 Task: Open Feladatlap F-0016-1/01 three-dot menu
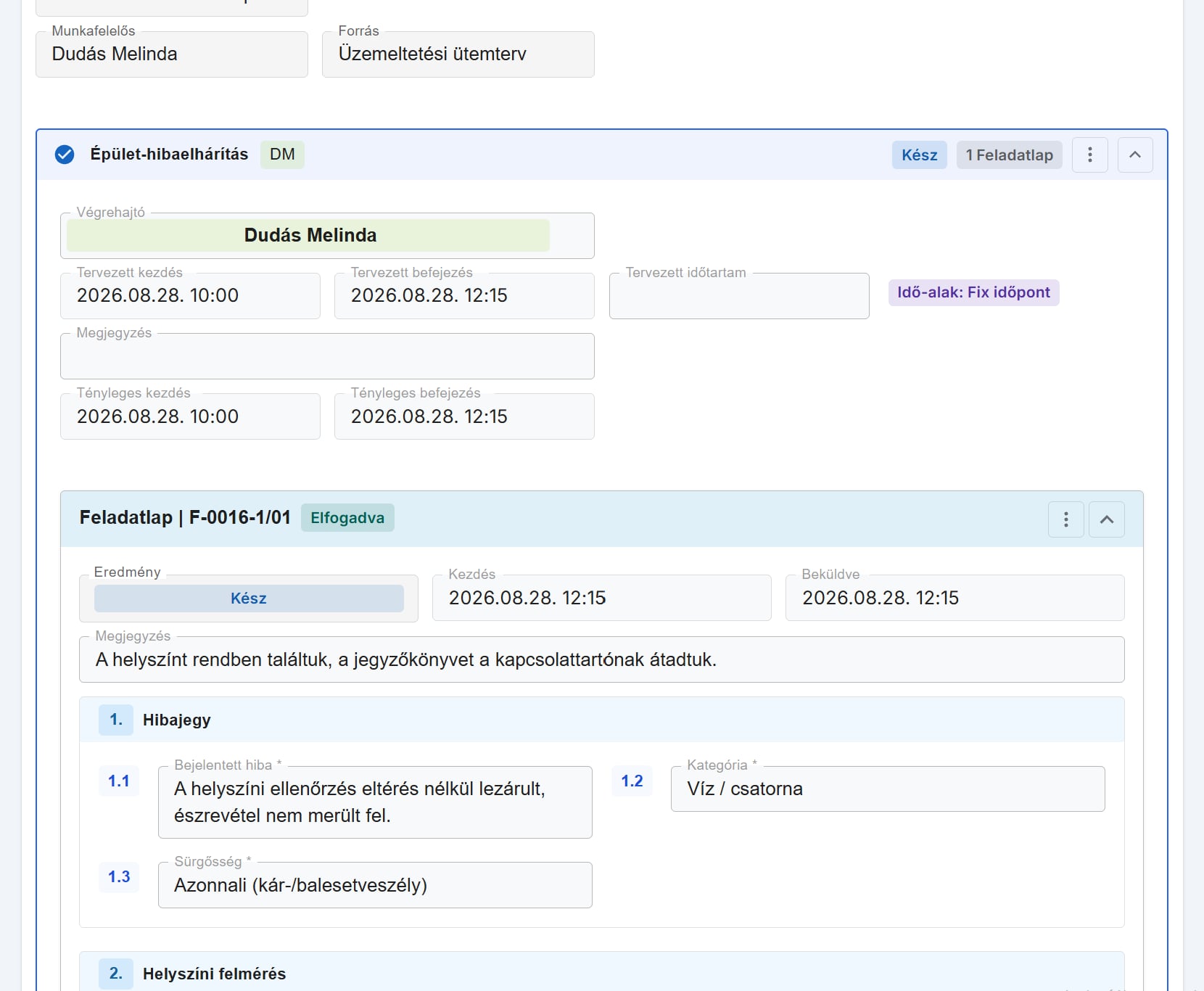[x=1065, y=519]
